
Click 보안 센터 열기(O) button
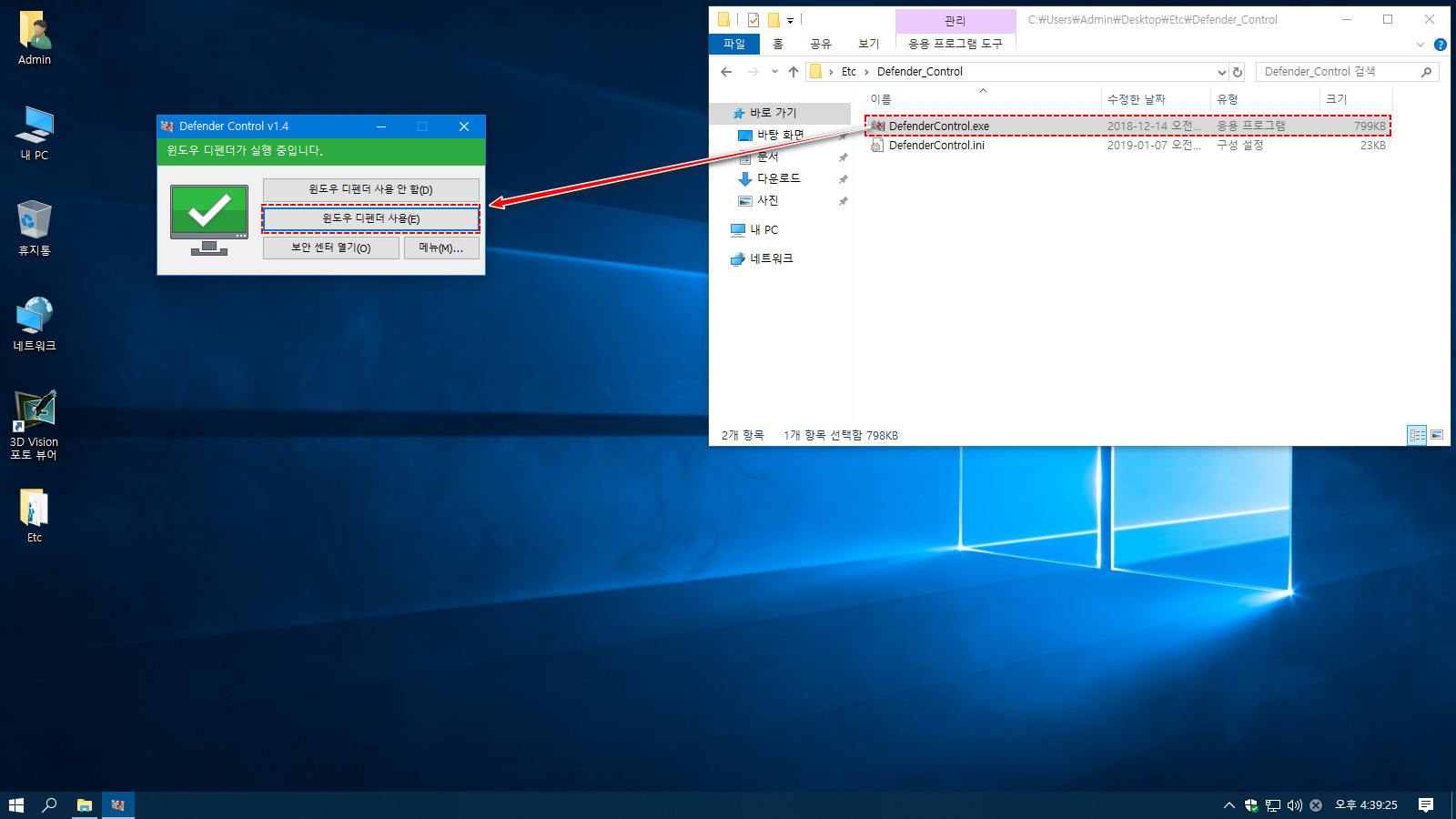(331, 248)
